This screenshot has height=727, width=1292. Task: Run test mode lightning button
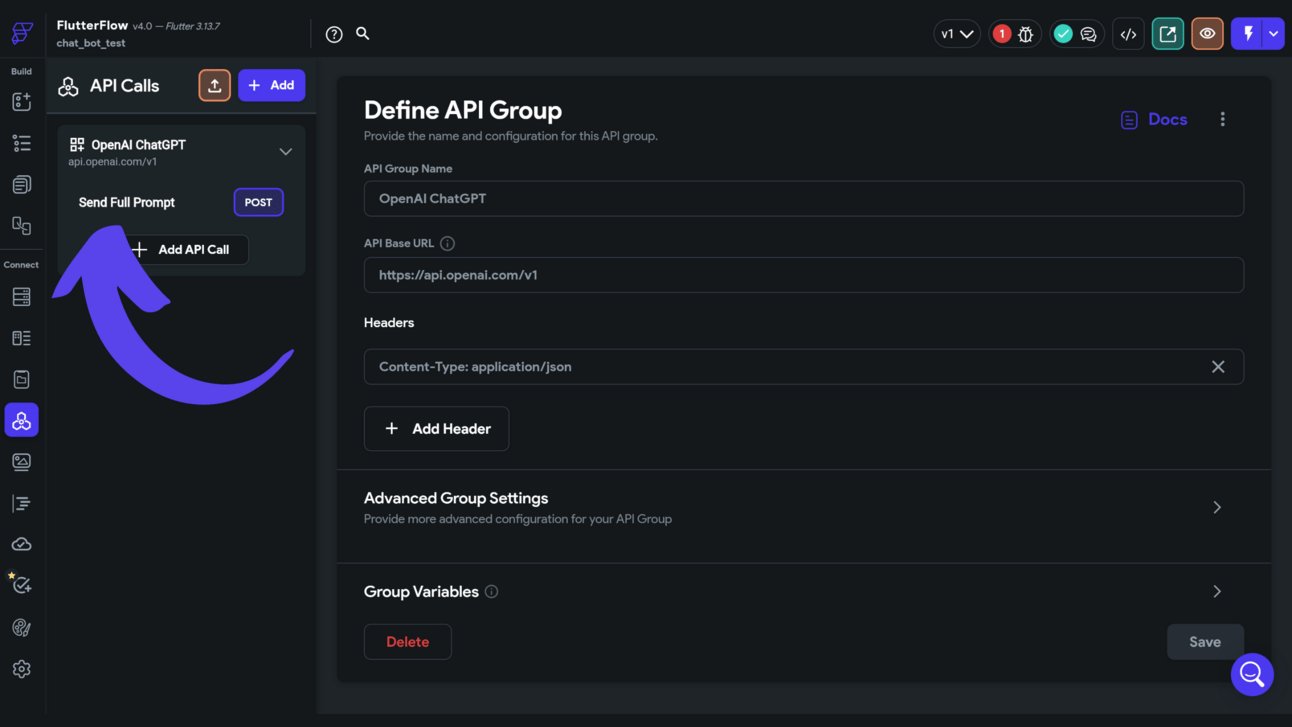(x=1247, y=34)
